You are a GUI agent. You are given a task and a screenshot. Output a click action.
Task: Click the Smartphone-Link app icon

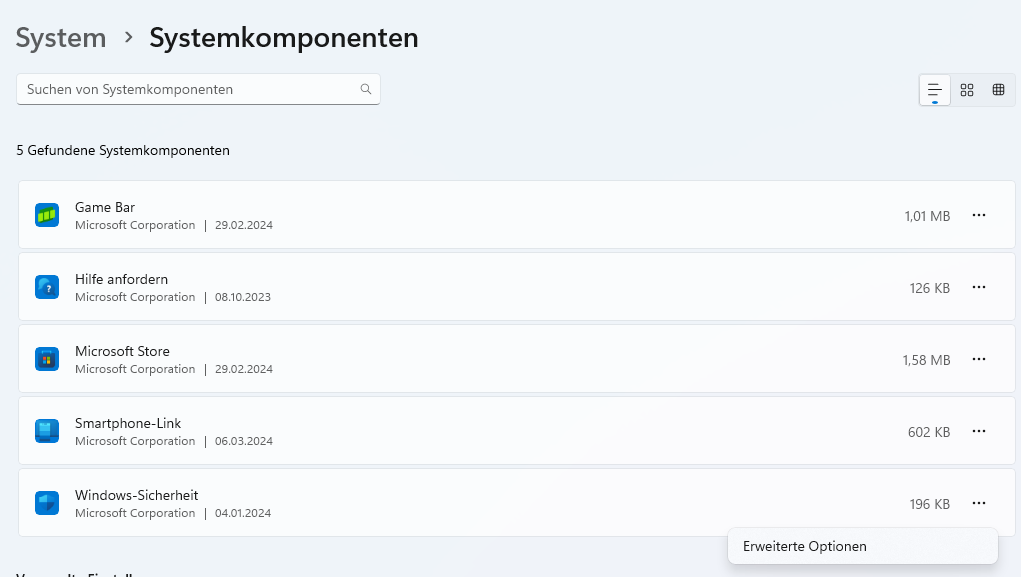(47, 431)
